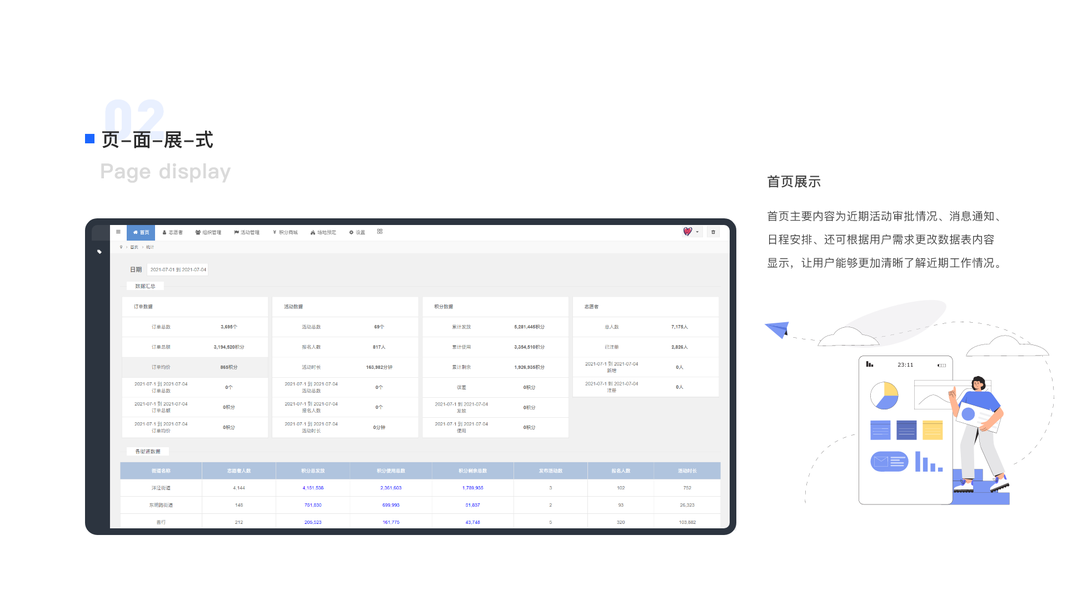Click the 页-面-展-式 slide title
The width and height of the screenshot is (1067, 600).
pos(158,139)
